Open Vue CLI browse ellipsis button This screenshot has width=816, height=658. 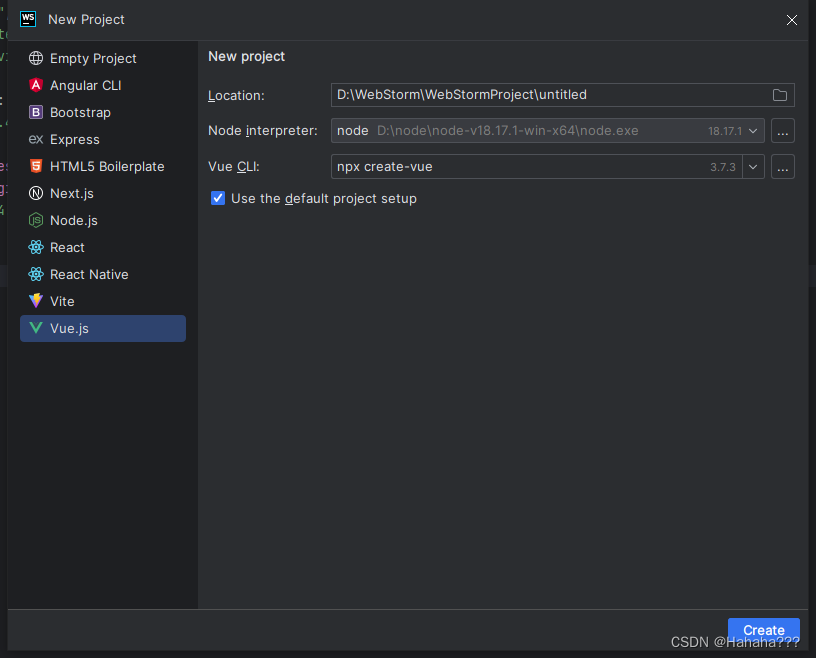click(x=783, y=167)
